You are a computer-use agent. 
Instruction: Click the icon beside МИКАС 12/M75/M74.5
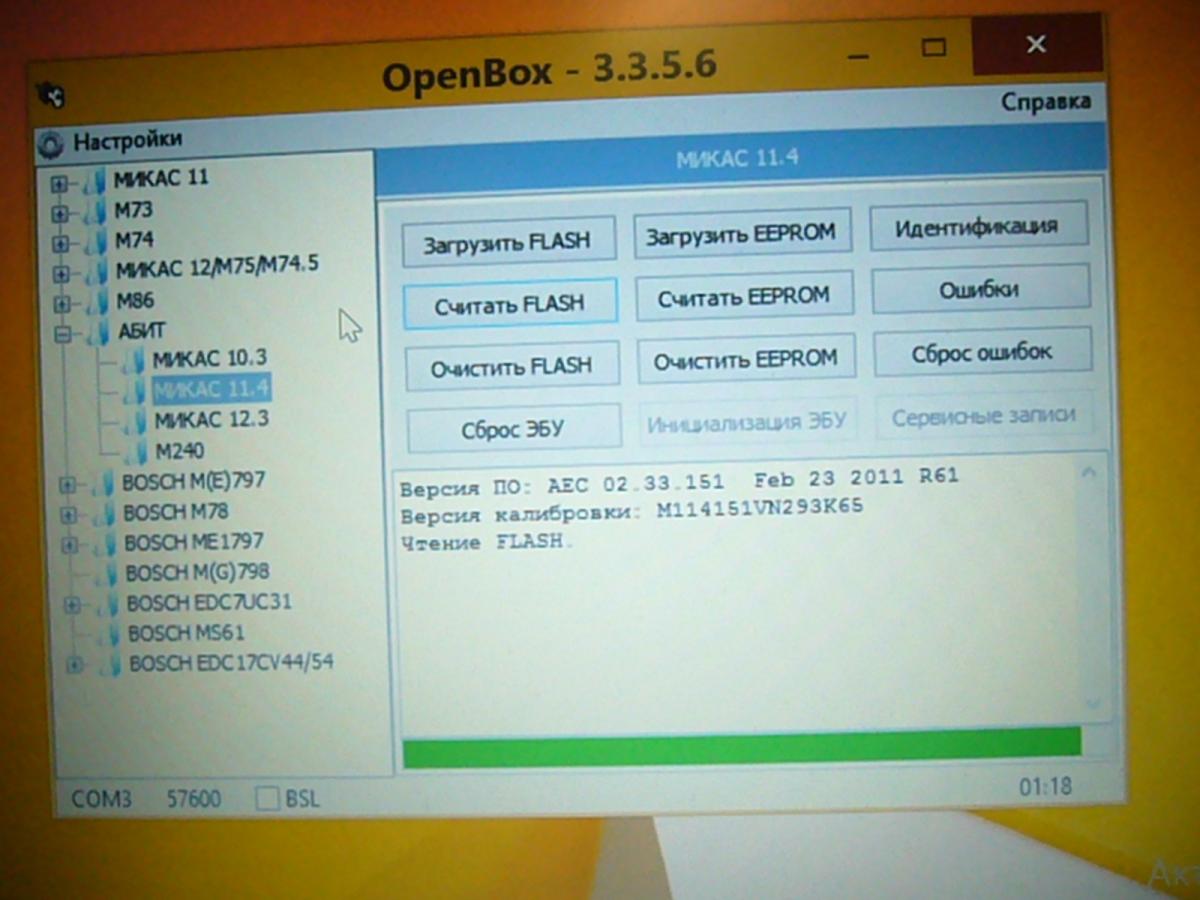point(97,272)
